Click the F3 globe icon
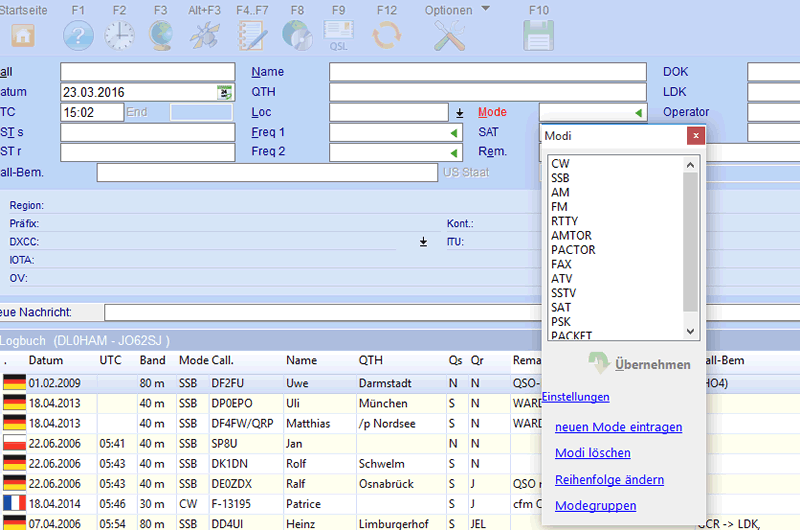Viewport: 800px width, 530px height. [160, 36]
